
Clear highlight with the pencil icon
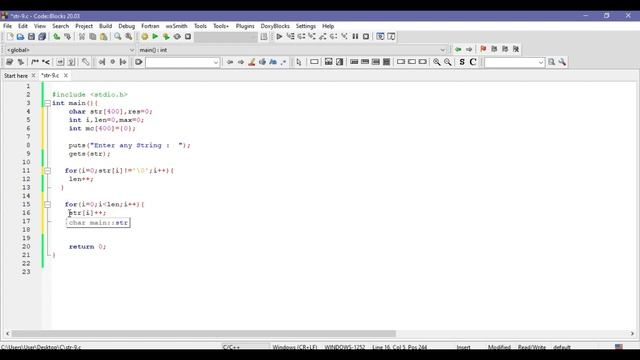pyautogui.click(x=251, y=62)
